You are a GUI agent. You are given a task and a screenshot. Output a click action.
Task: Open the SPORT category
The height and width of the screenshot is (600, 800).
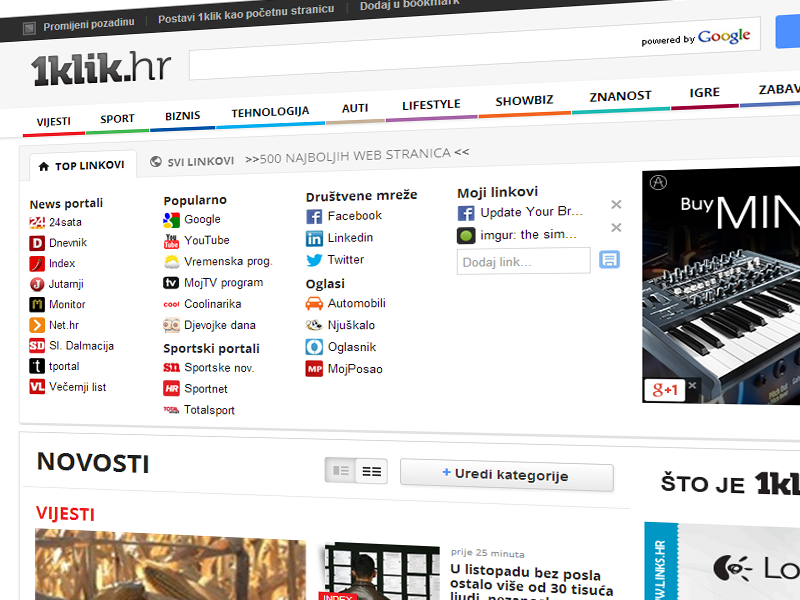(x=117, y=119)
